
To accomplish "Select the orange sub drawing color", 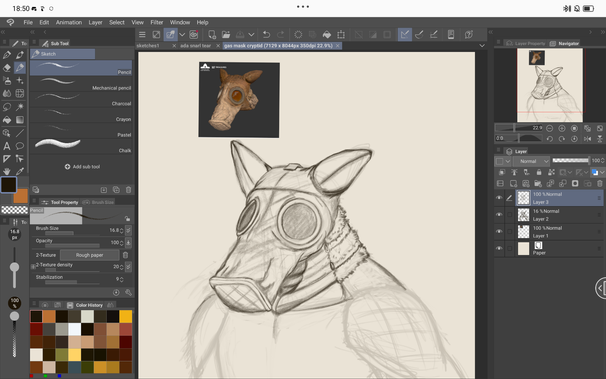I will (21, 196).
